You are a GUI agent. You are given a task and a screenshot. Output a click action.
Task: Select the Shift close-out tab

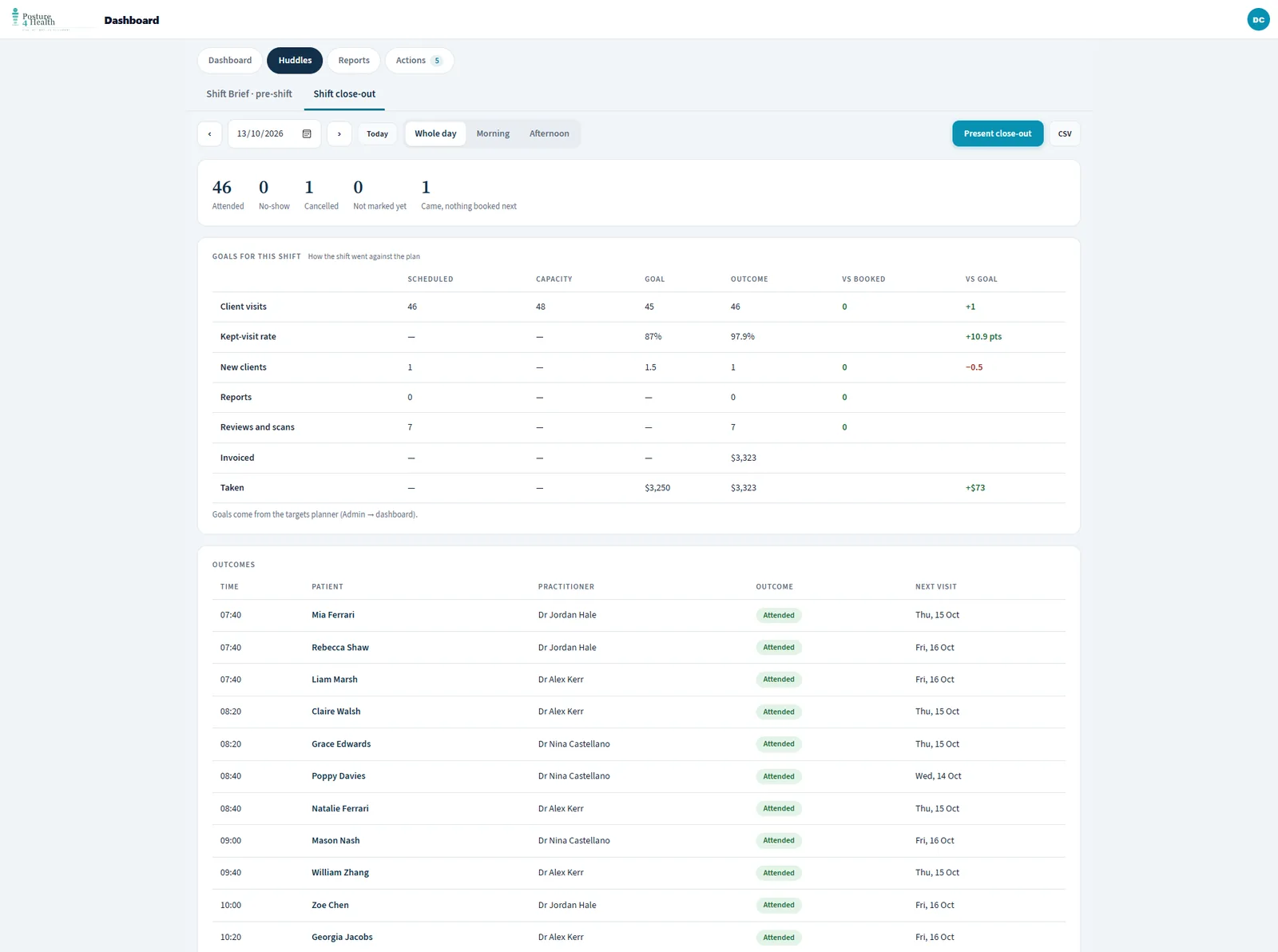[344, 94]
